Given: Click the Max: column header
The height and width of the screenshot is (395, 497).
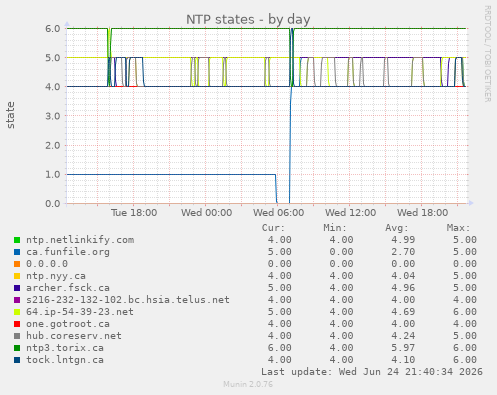Looking at the screenshot, I should click(x=458, y=228).
